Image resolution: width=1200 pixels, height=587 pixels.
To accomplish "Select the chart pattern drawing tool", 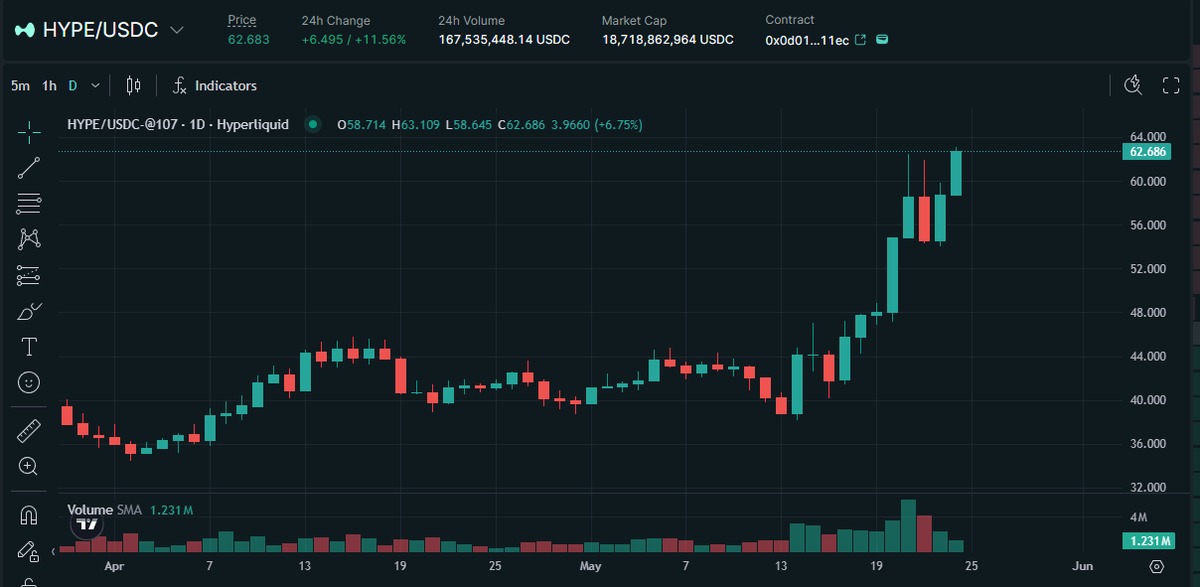I will 29,239.
